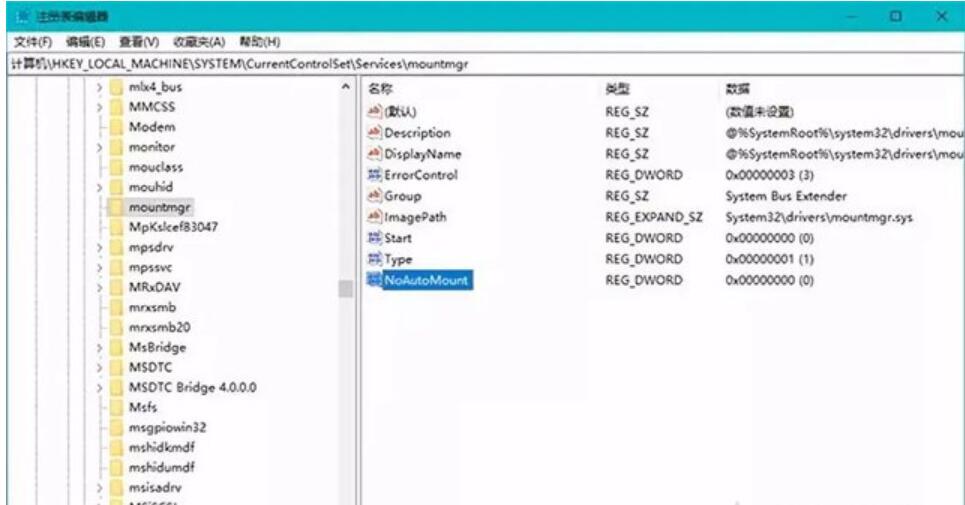Screen dimensions: 965x505
Task: Click the string icon of Group value
Action: point(374,196)
